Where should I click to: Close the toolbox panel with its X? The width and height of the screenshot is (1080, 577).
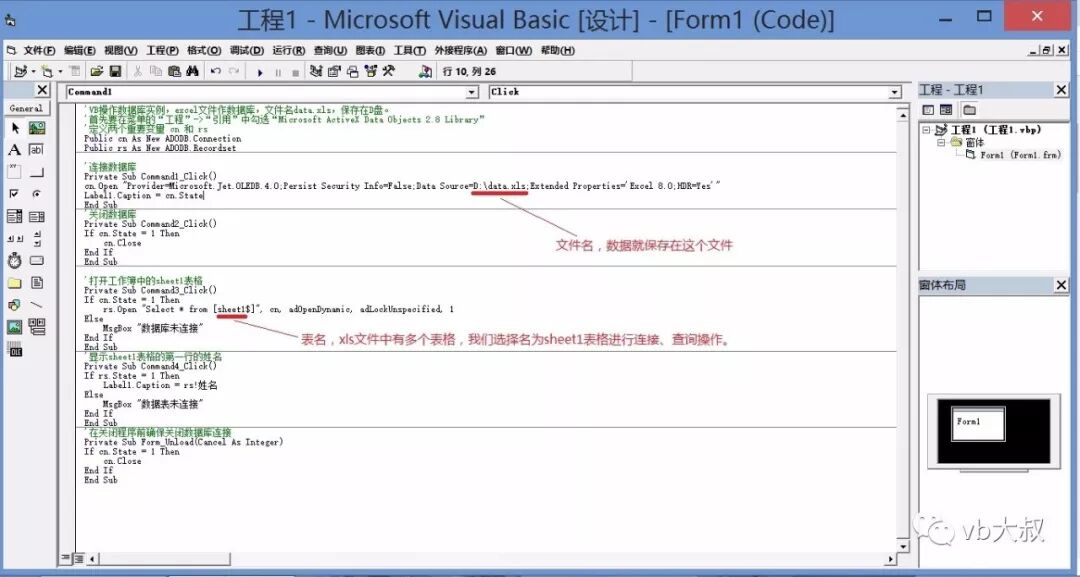[x=42, y=90]
